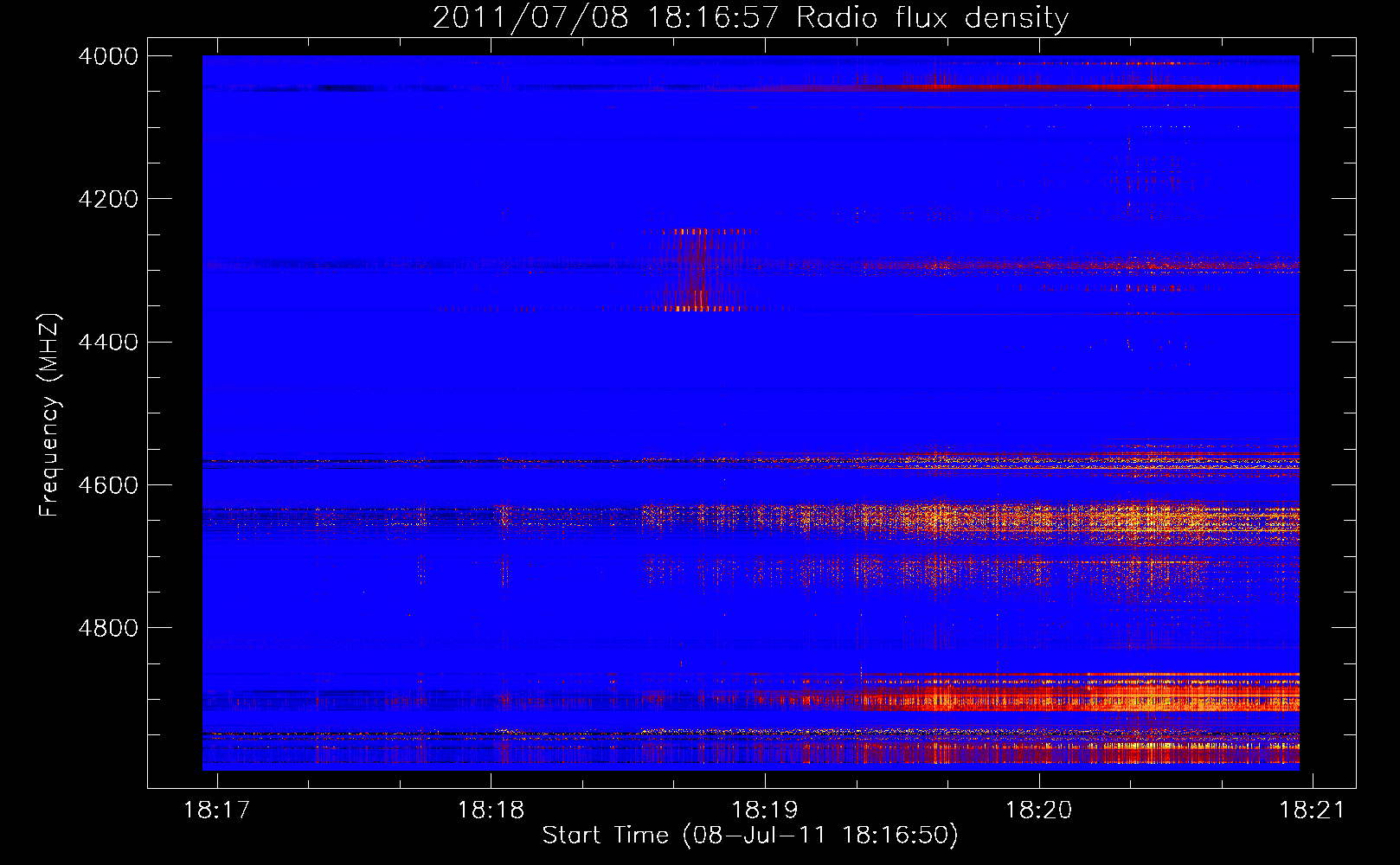The width and height of the screenshot is (1400, 865).
Task: Click the 4600 frequency tick label
Action: coord(108,485)
